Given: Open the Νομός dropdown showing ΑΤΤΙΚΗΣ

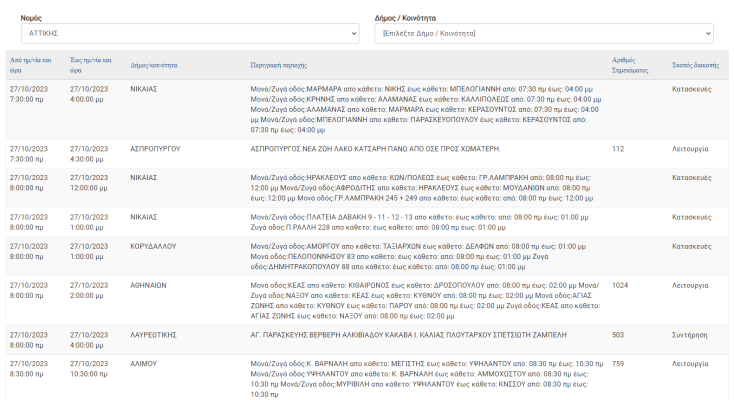Looking at the screenshot, I should (188, 34).
